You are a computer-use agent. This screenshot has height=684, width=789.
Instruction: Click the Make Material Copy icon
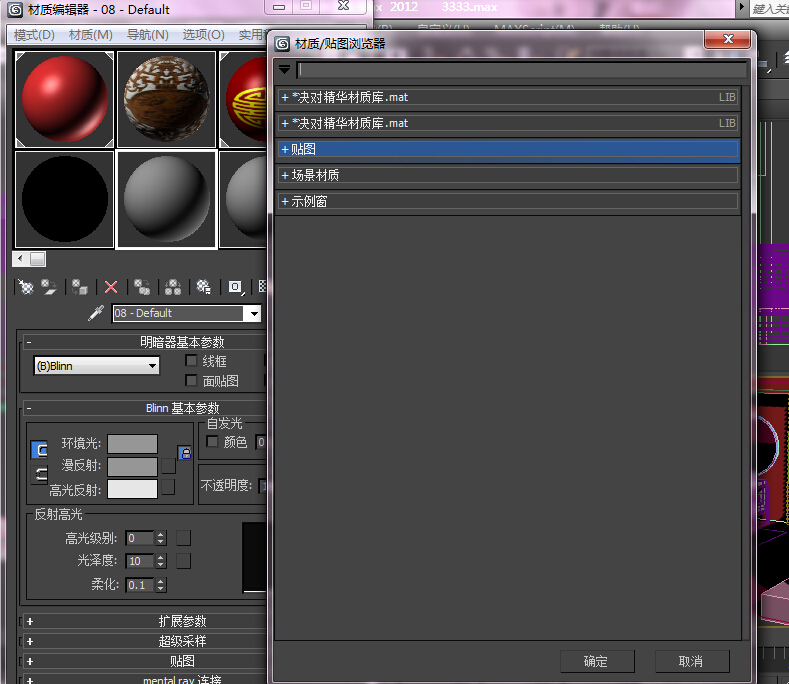(142, 287)
